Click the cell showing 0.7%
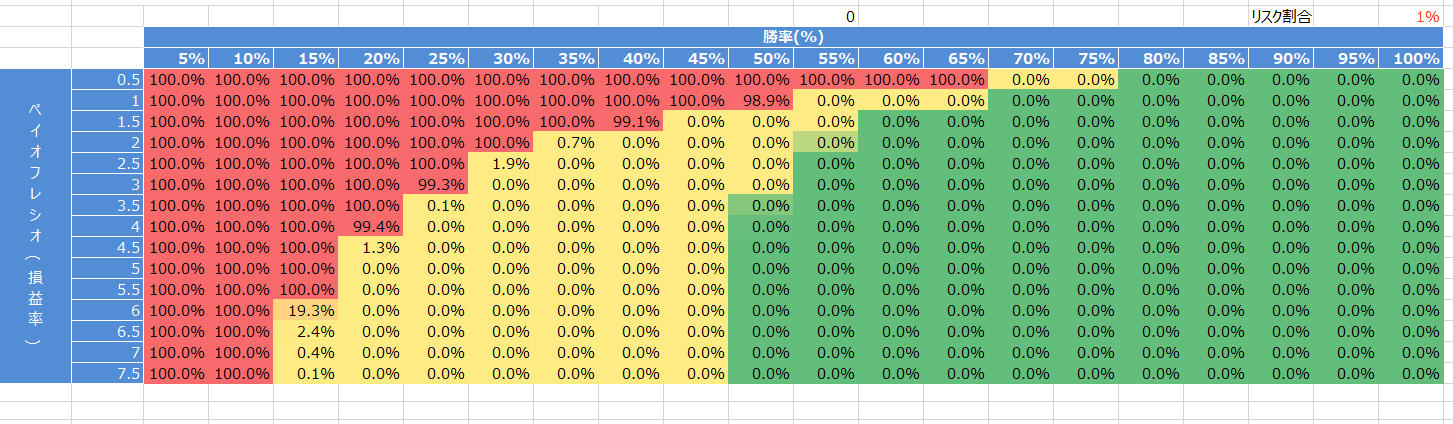Screen dimensions: 1453x424 (565, 142)
